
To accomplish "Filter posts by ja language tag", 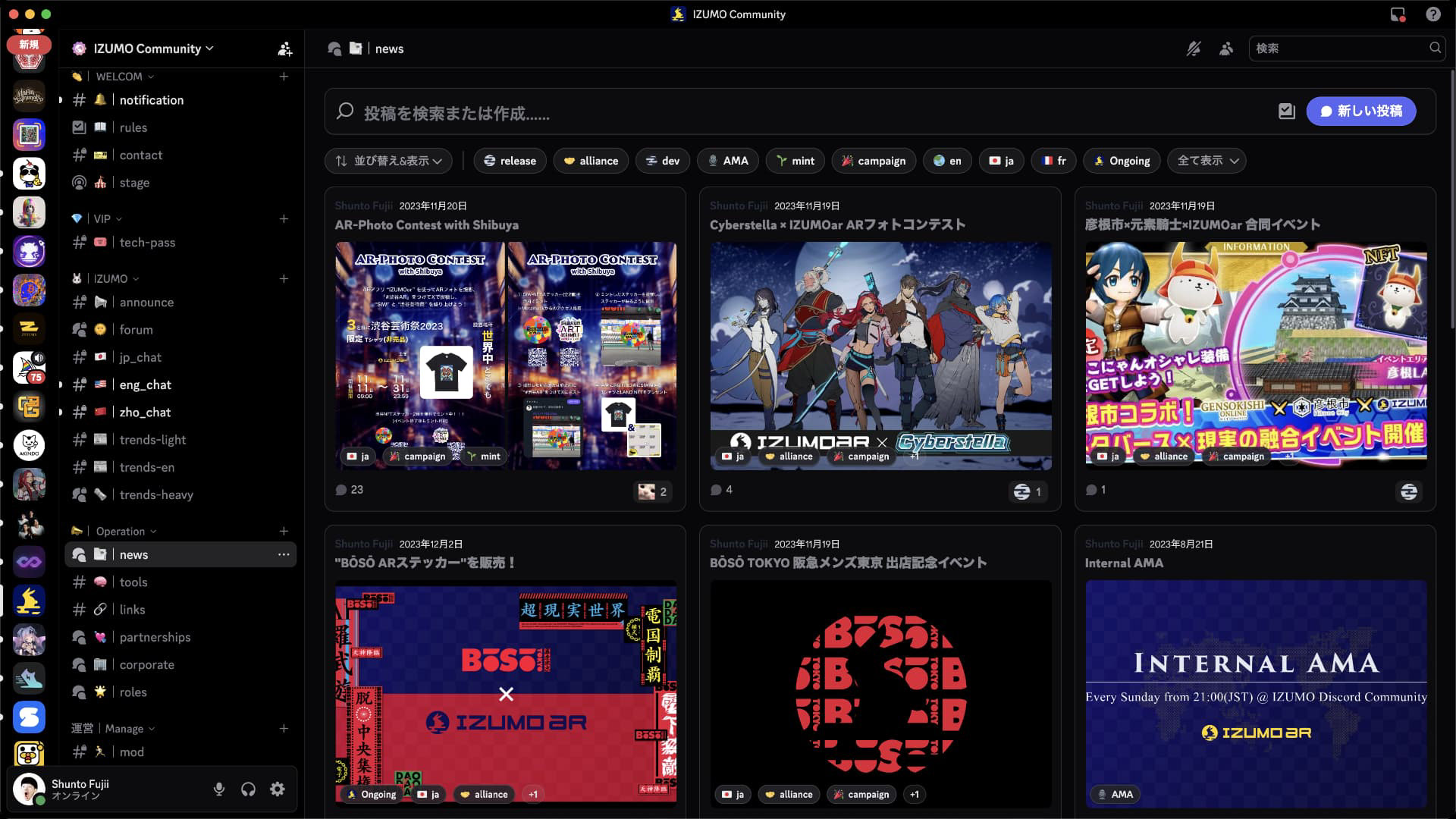I will click(x=1001, y=161).
